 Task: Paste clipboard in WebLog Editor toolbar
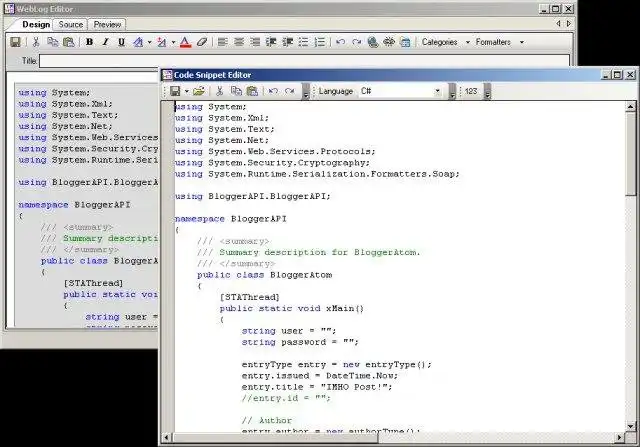[69, 42]
